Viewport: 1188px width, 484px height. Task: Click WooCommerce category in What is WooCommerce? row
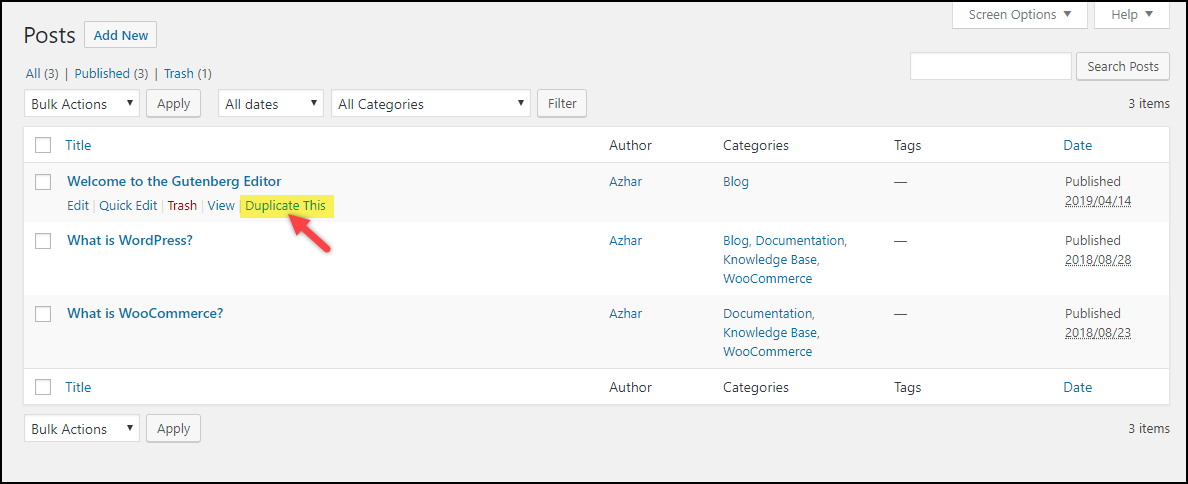768,351
